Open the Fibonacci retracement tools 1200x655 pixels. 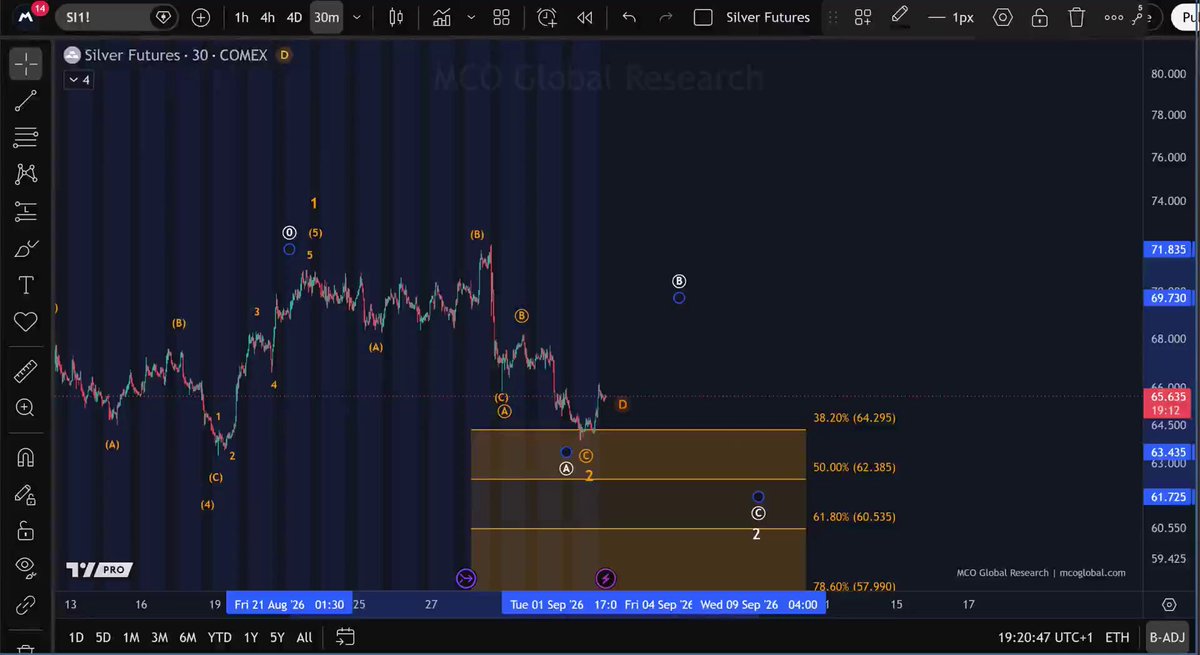26,137
